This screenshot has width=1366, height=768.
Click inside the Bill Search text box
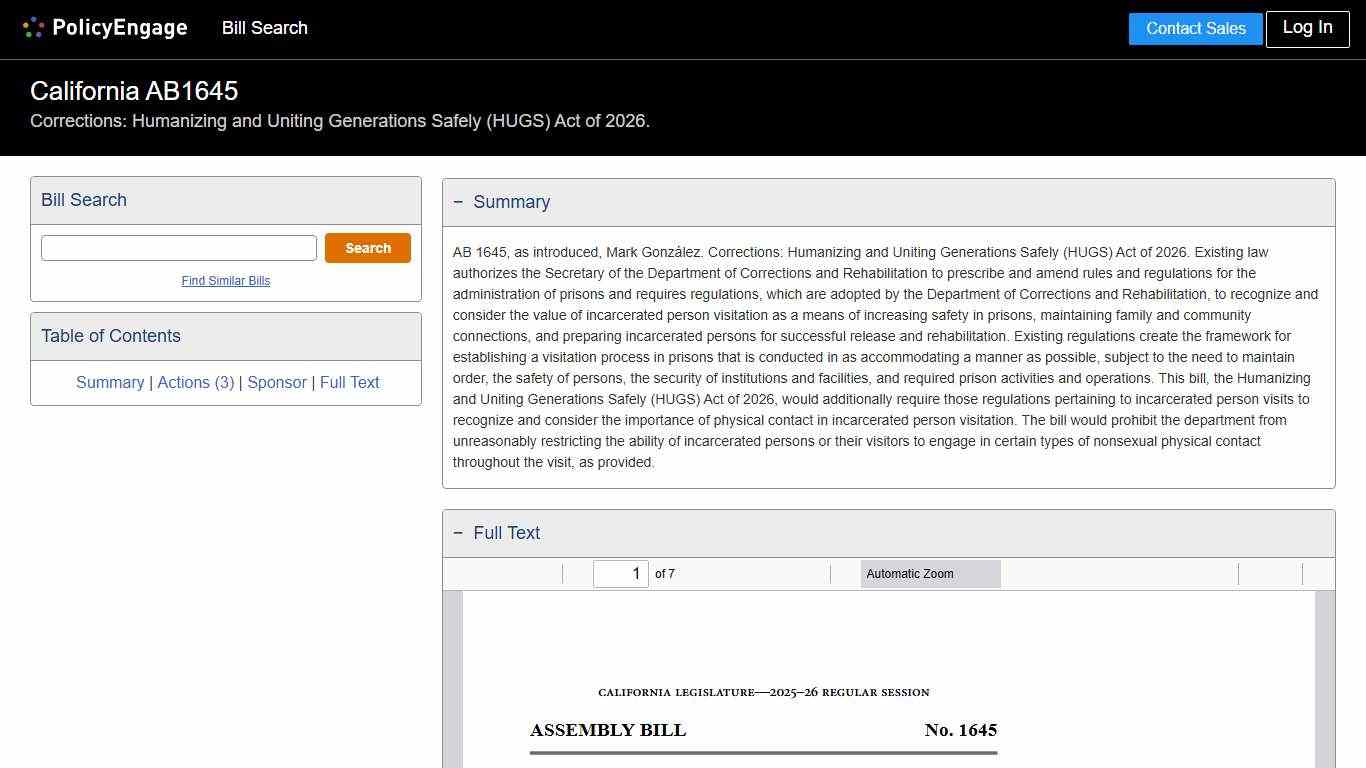[x=178, y=247]
